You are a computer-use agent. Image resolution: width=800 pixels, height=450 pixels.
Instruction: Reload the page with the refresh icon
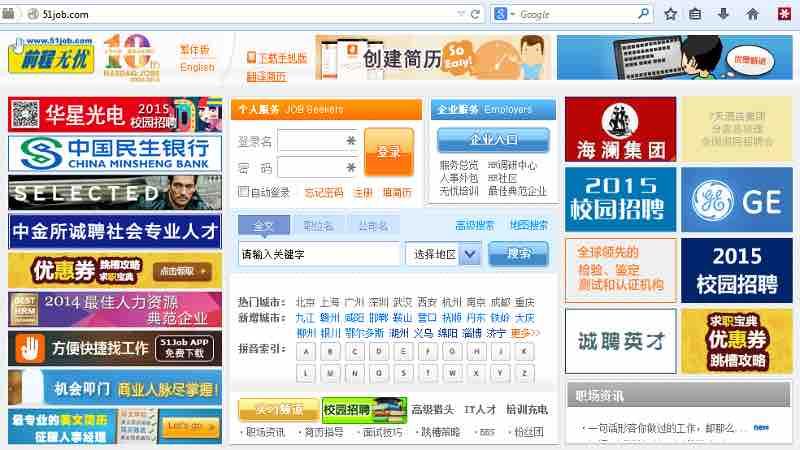pyautogui.click(x=475, y=14)
